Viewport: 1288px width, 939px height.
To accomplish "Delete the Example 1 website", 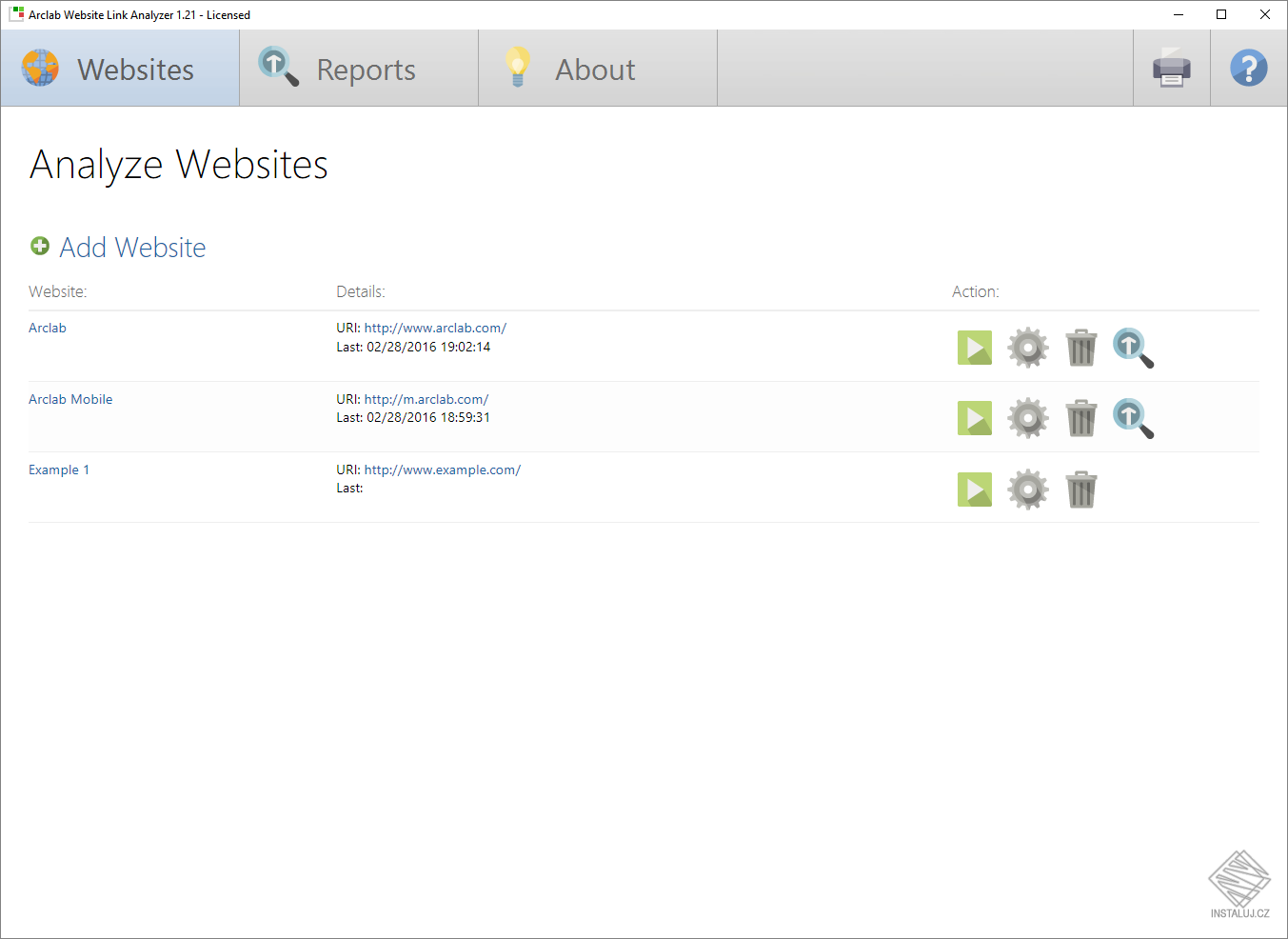I will [x=1080, y=489].
